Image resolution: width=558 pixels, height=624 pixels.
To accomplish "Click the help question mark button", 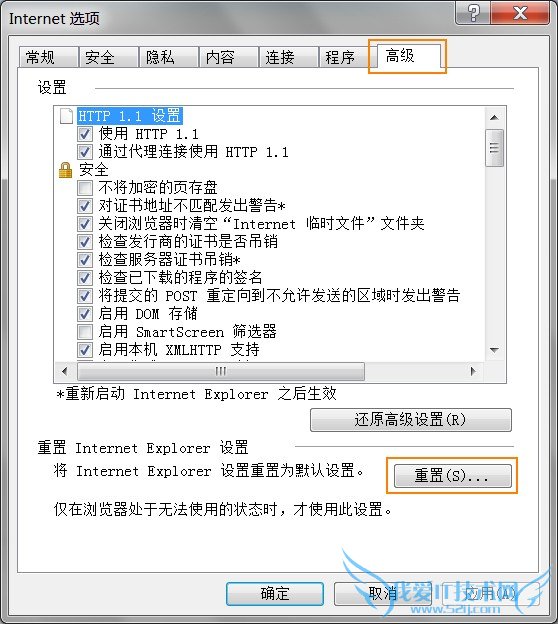I will pyautogui.click(x=473, y=13).
